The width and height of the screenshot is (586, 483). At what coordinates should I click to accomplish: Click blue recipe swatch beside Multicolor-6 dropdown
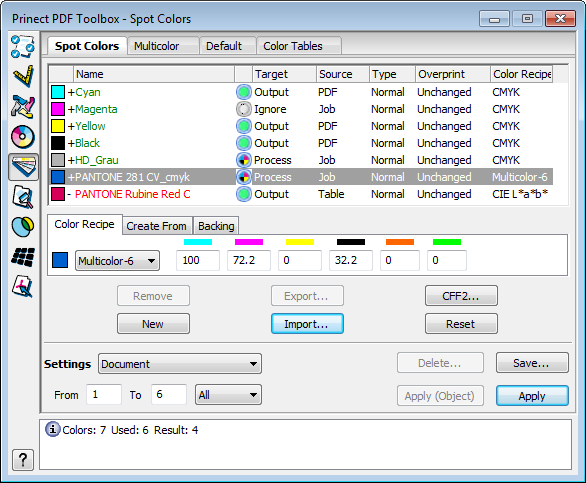tap(60, 260)
